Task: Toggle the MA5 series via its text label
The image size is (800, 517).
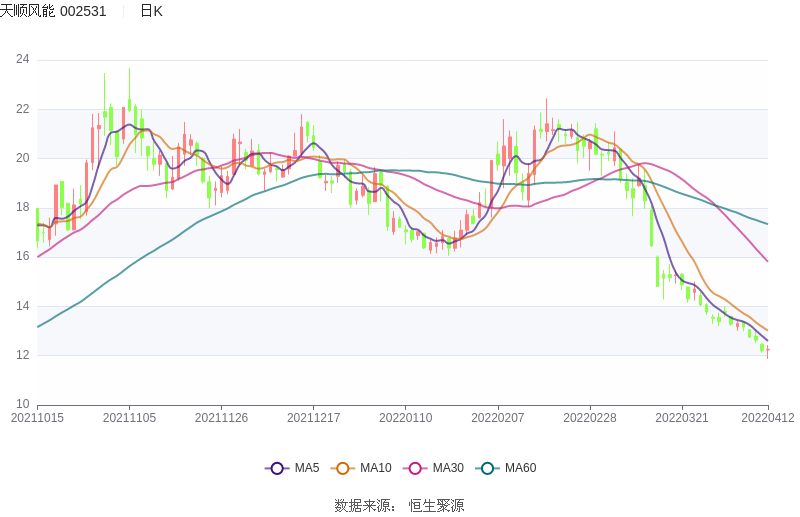Action: click(x=306, y=468)
